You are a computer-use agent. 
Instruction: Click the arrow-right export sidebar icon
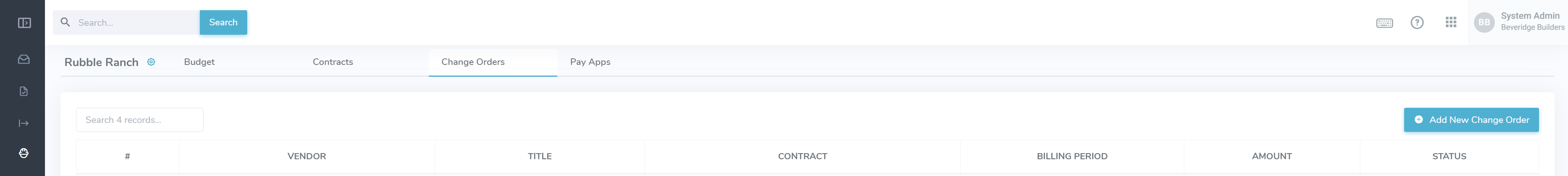[x=24, y=124]
